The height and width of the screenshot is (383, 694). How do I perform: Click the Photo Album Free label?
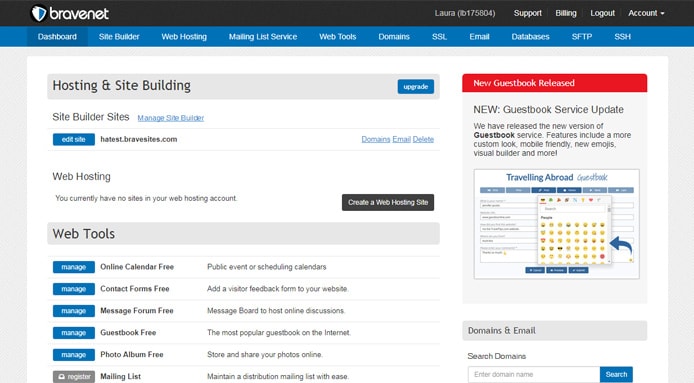click(132, 355)
